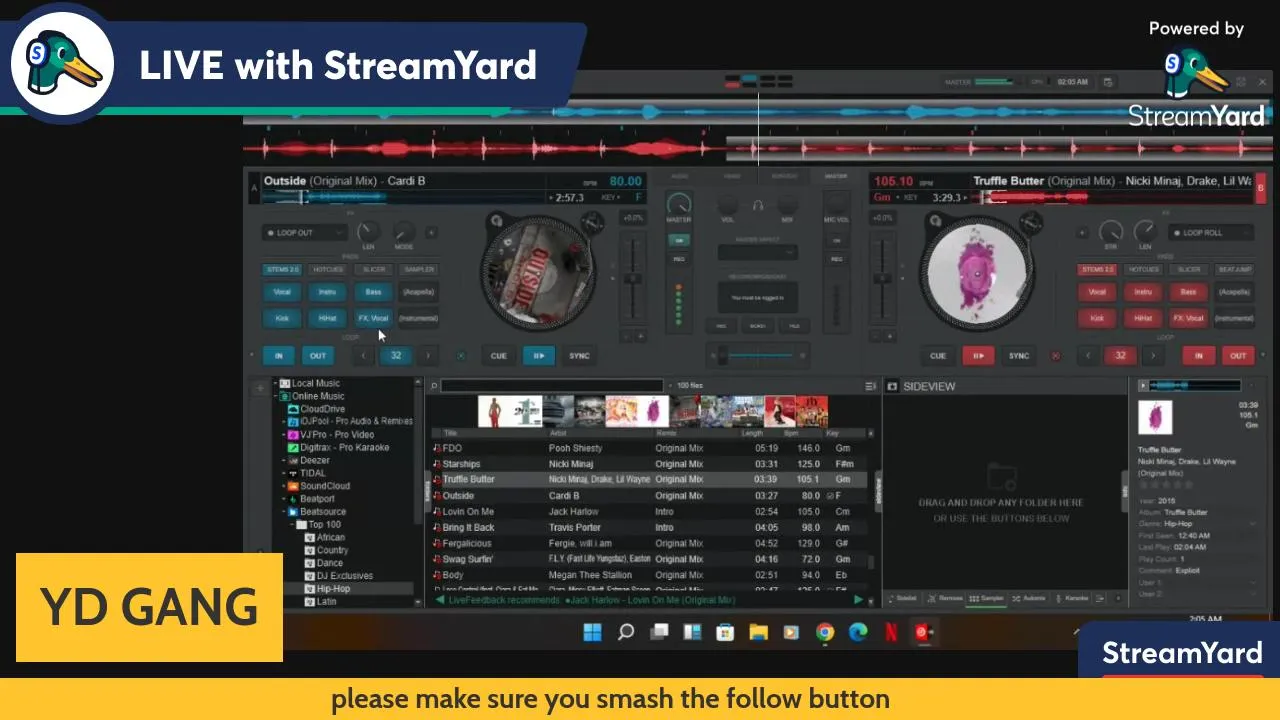Sort the track list by Artist column

click(558, 434)
